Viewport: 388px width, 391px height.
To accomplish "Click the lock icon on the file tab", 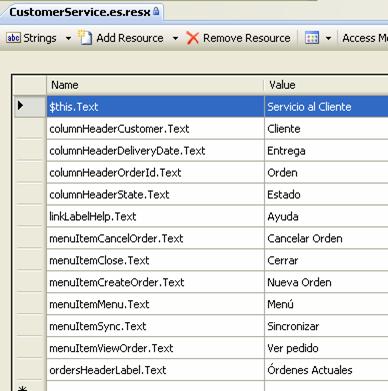I will pyautogui.click(x=156, y=11).
